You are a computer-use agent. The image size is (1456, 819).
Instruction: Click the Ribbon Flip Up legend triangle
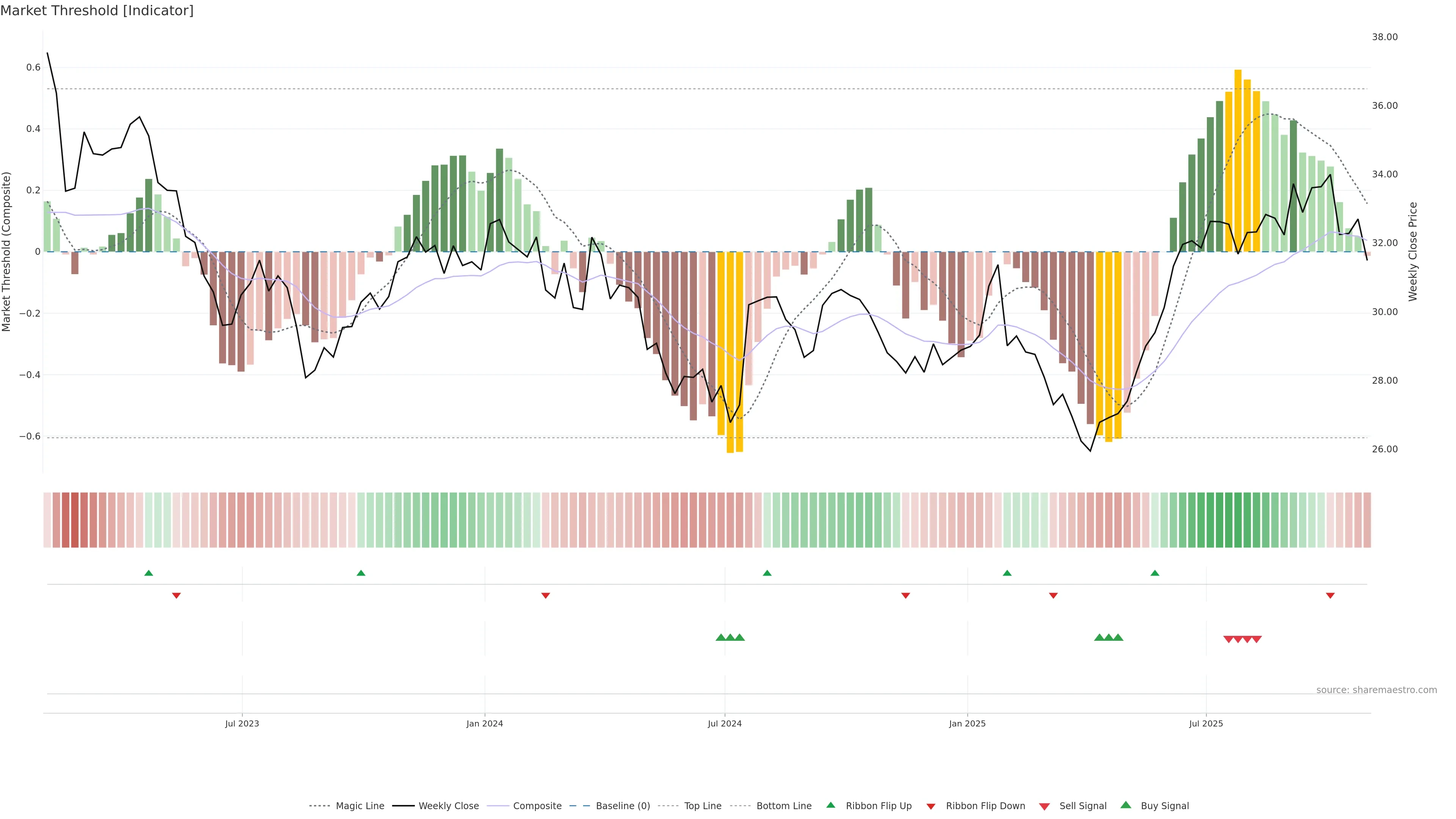coord(830,805)
